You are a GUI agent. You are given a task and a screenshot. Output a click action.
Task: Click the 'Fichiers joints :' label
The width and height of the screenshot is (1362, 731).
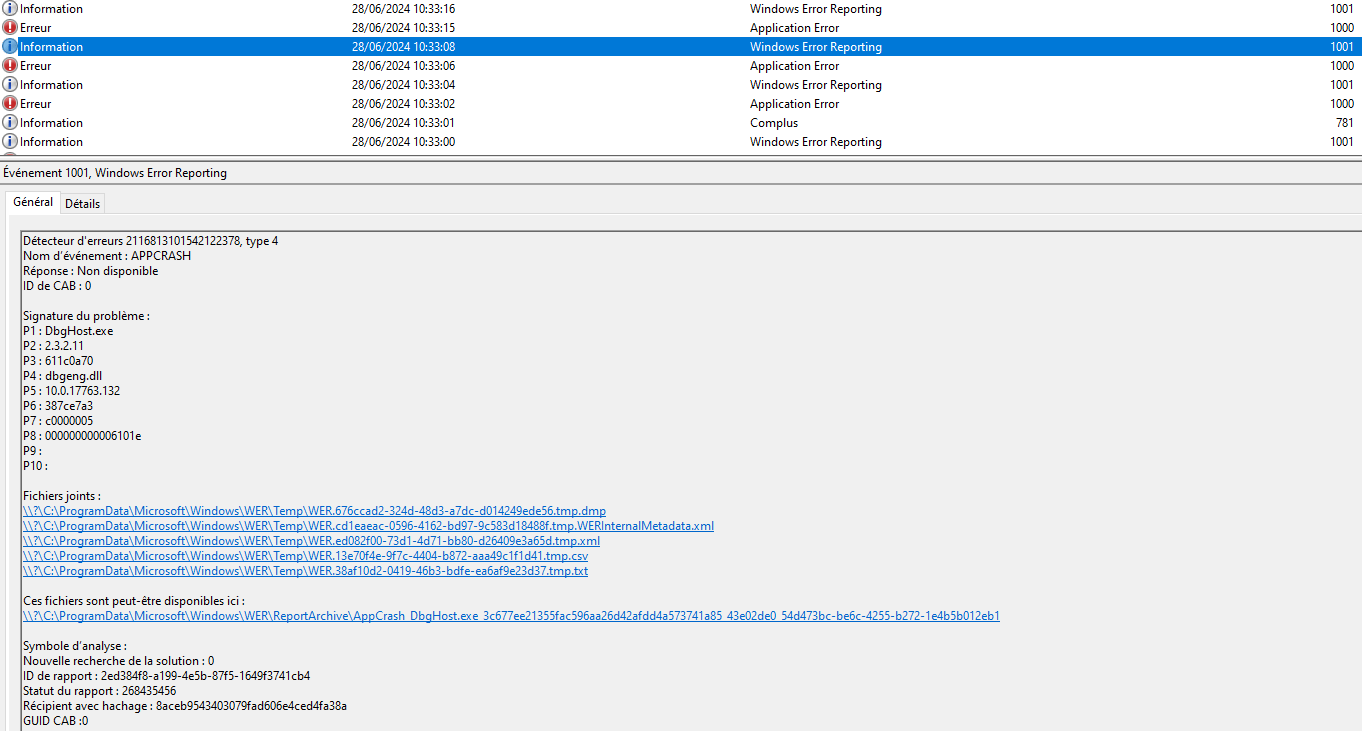point(62,496)
